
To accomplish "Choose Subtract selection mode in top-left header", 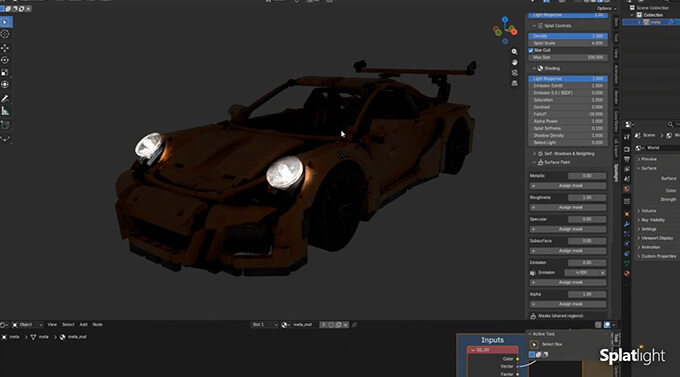I will [15, 9].
